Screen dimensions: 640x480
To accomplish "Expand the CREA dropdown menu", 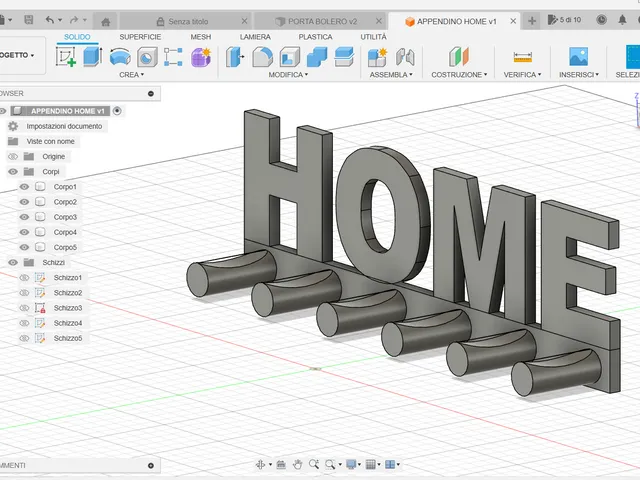I will 131,75.
